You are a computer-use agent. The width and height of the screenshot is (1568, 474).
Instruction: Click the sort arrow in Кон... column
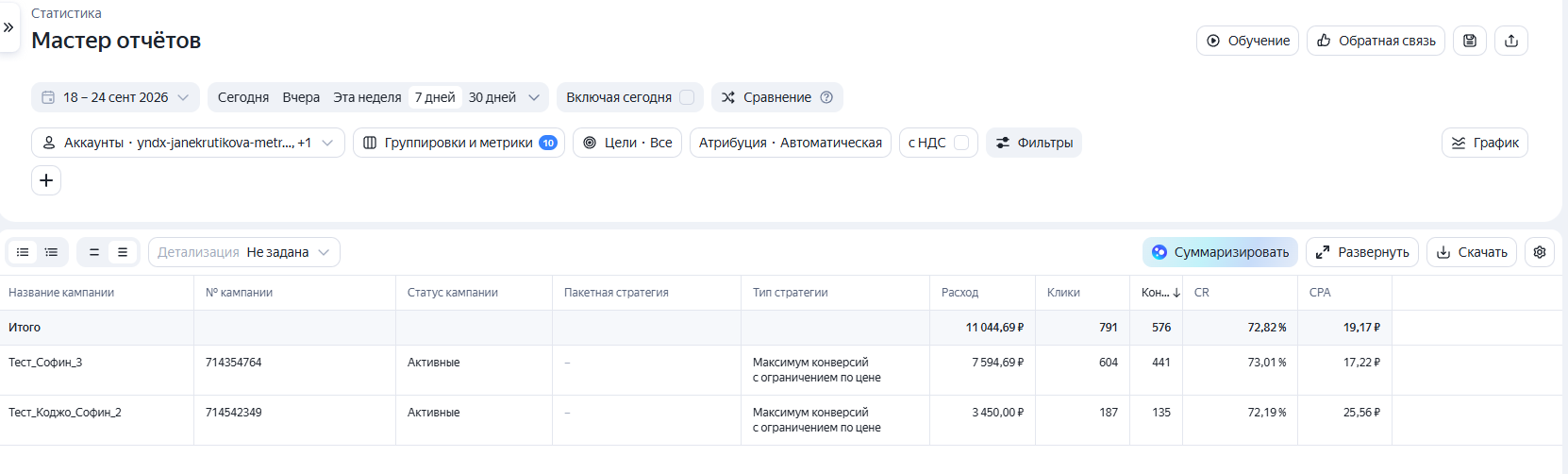coord(1176,293)
